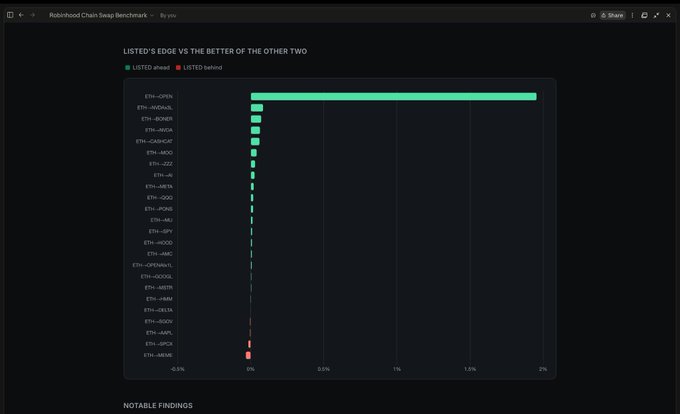Go forward with the right arrow
680x414 pixels.
(33, 15)
